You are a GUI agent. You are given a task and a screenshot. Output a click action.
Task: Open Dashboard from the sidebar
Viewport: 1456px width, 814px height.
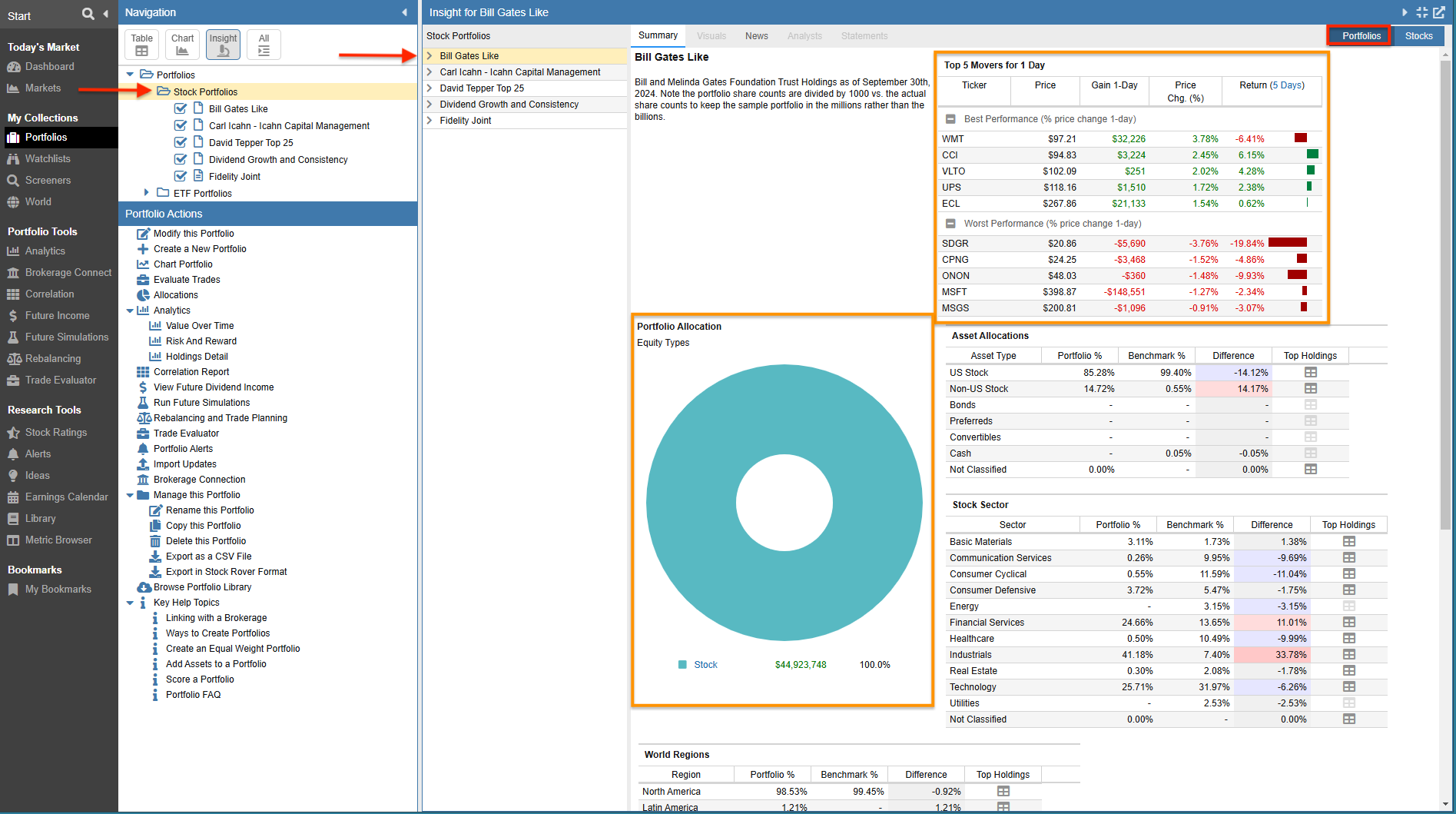[49, 67]
